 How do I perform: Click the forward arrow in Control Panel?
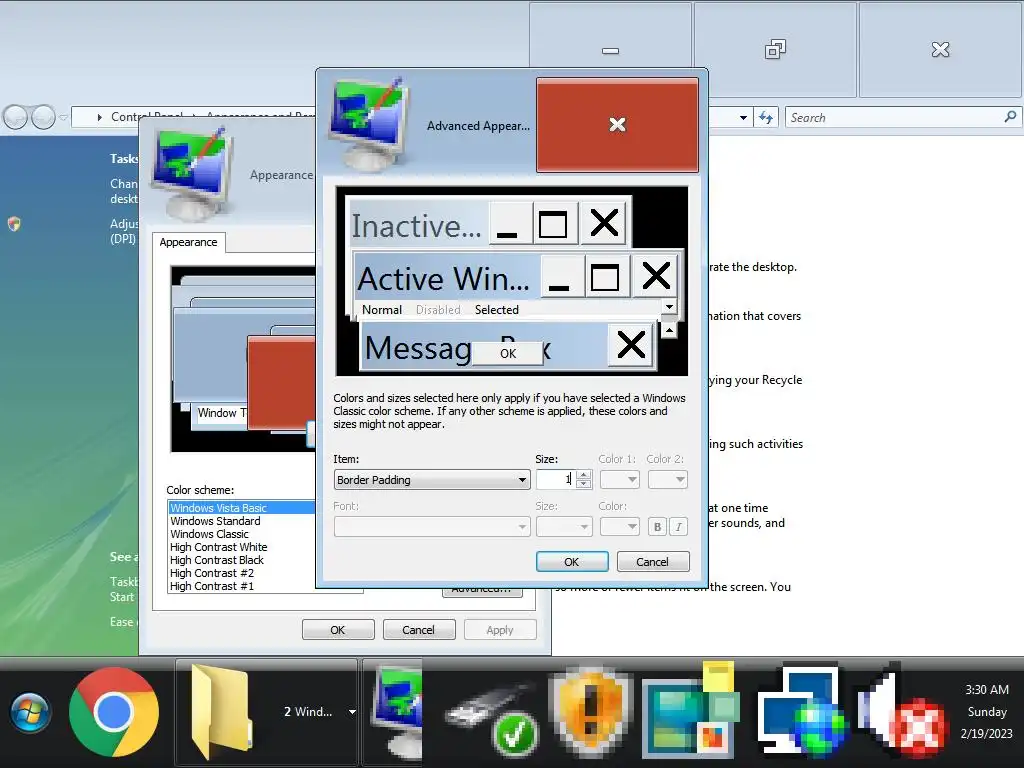click(x=43, y=118)
